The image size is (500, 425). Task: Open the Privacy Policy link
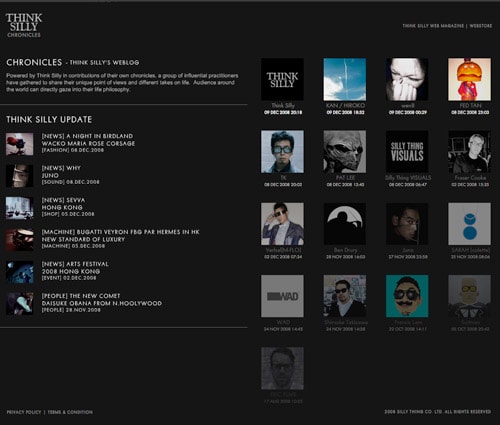coord(24,412)
